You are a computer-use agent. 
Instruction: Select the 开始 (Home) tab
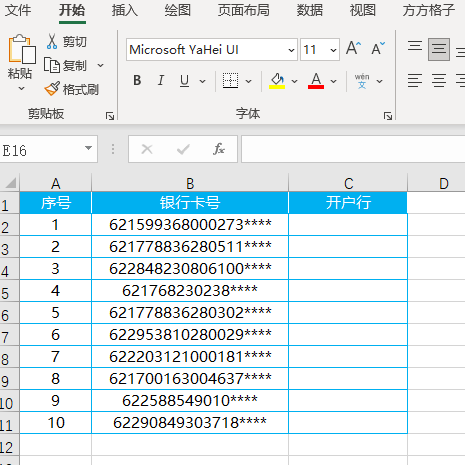tap(72, 10)
